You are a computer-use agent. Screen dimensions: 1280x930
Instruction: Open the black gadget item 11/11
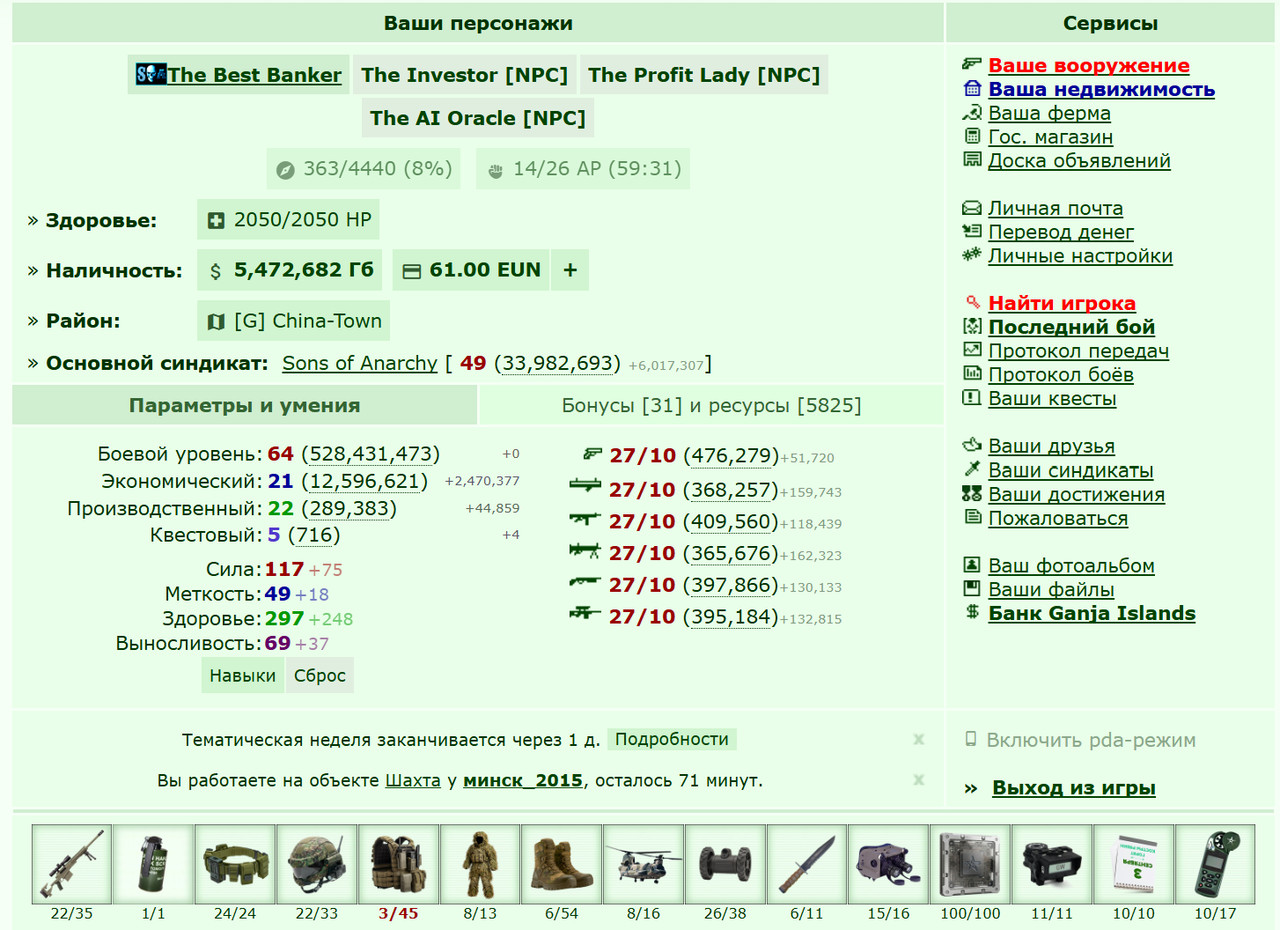(1052, 864)
